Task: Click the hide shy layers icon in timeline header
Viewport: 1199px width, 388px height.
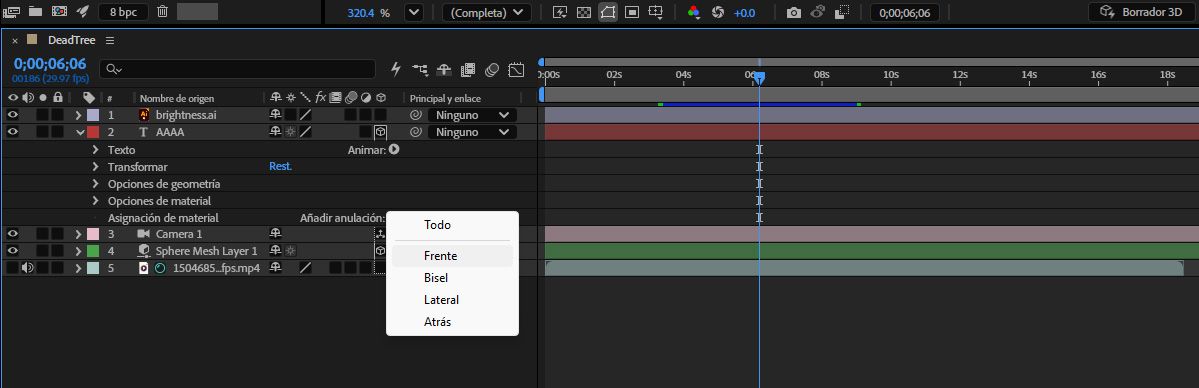Action: 444,70
